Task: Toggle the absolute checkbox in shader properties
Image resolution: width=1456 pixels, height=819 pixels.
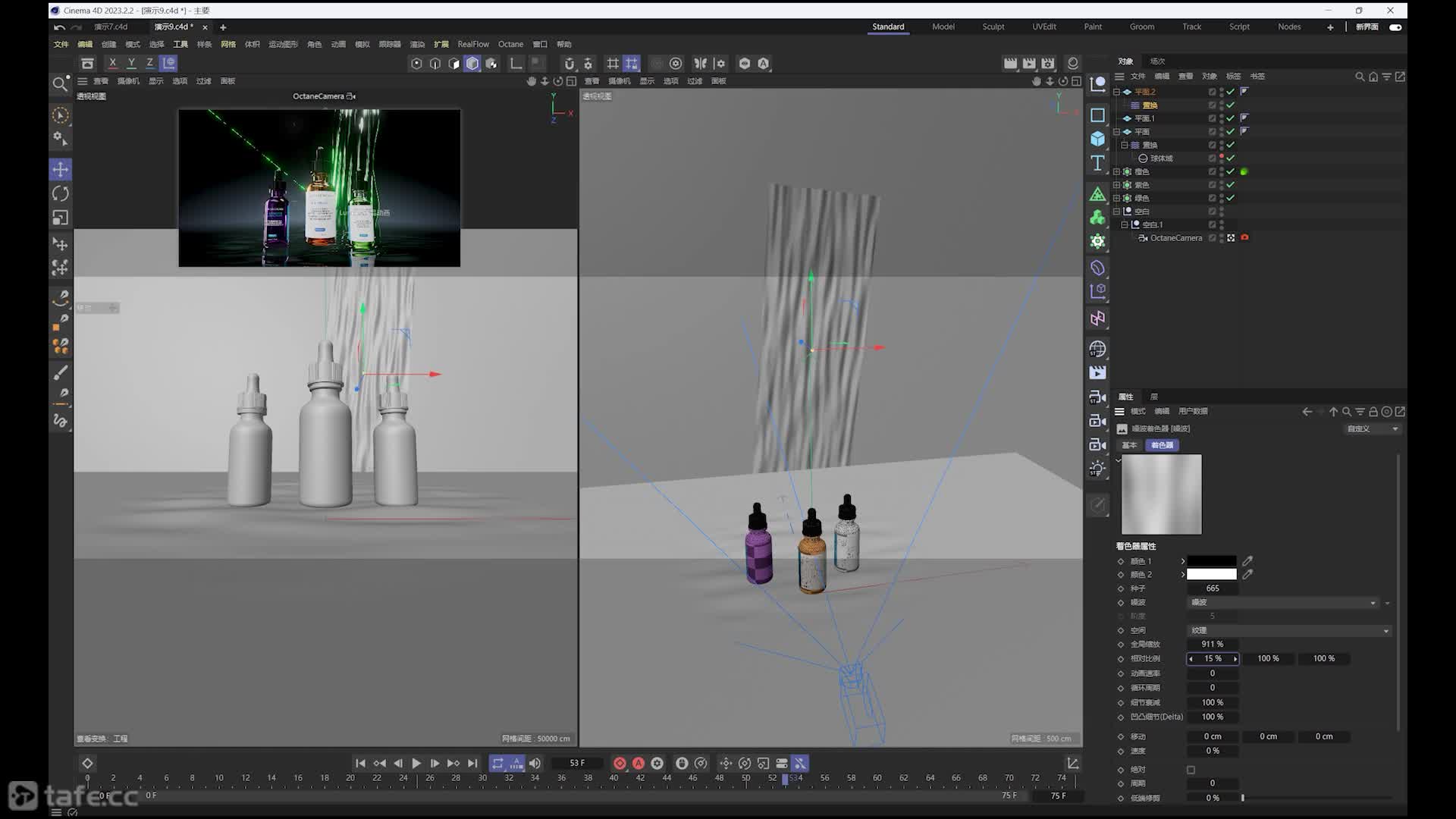Action: click(x=1191, y=770)
